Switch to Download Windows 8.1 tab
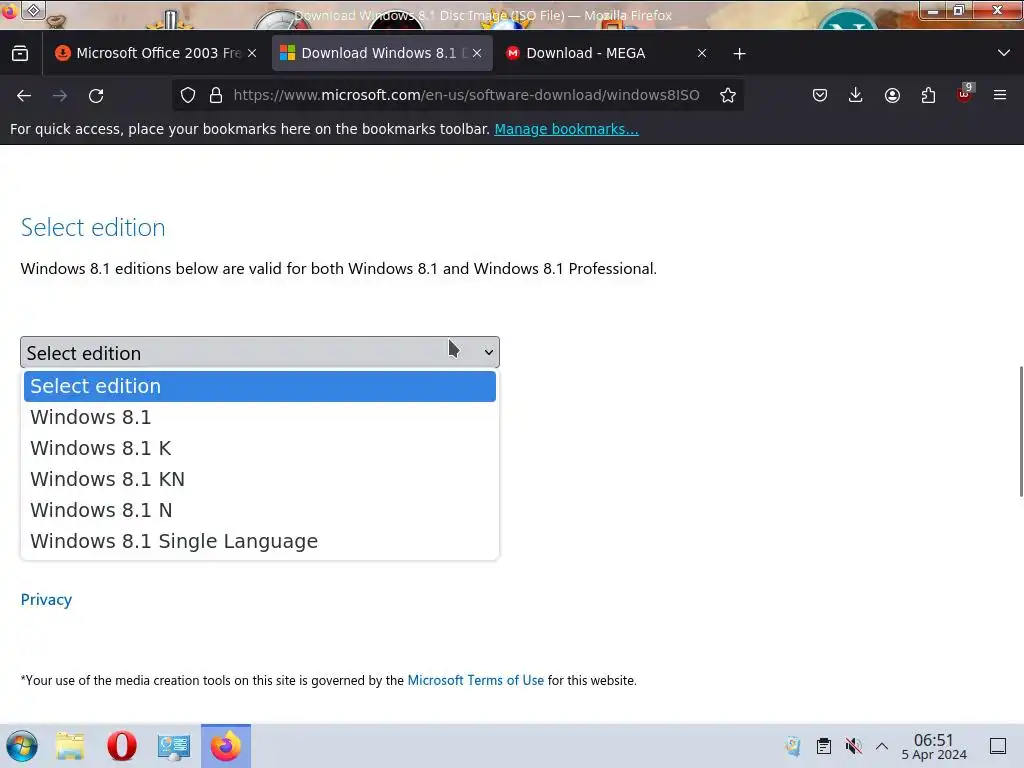Screen dimensions: 1024x768 pos(381,53)
